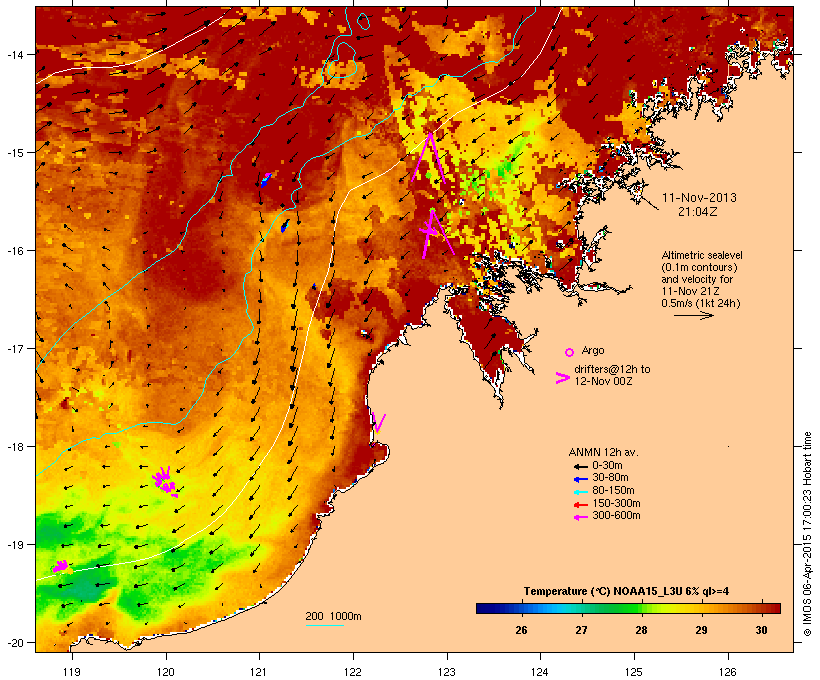Screen dimensions: 820x680
Task: Click the '150-300m' depth label
Action: 616,503
